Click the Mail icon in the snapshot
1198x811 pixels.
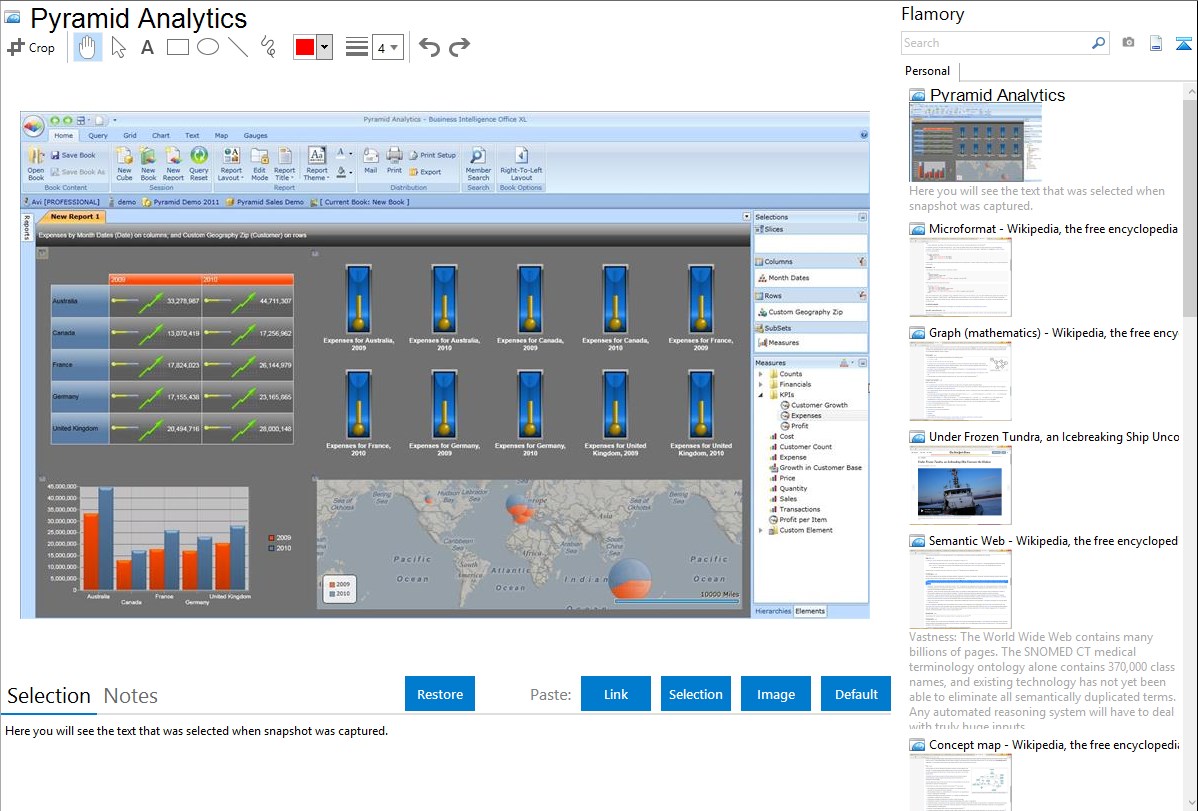pos(371,161)
